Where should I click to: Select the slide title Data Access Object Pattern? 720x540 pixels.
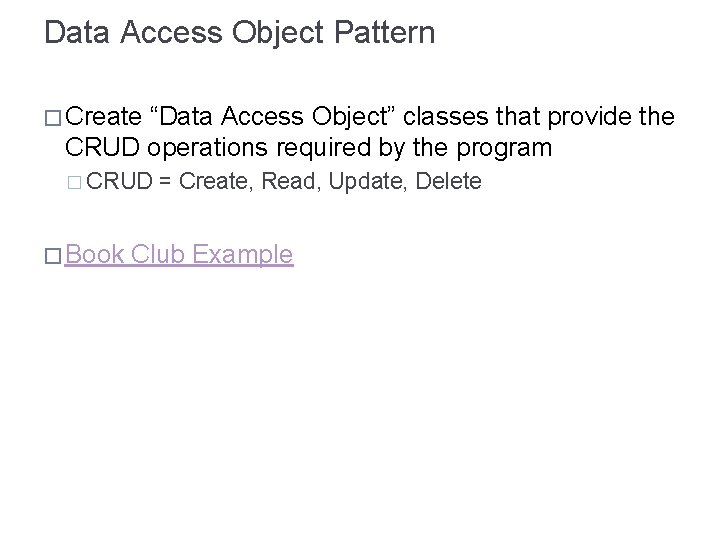coord(240,33)
